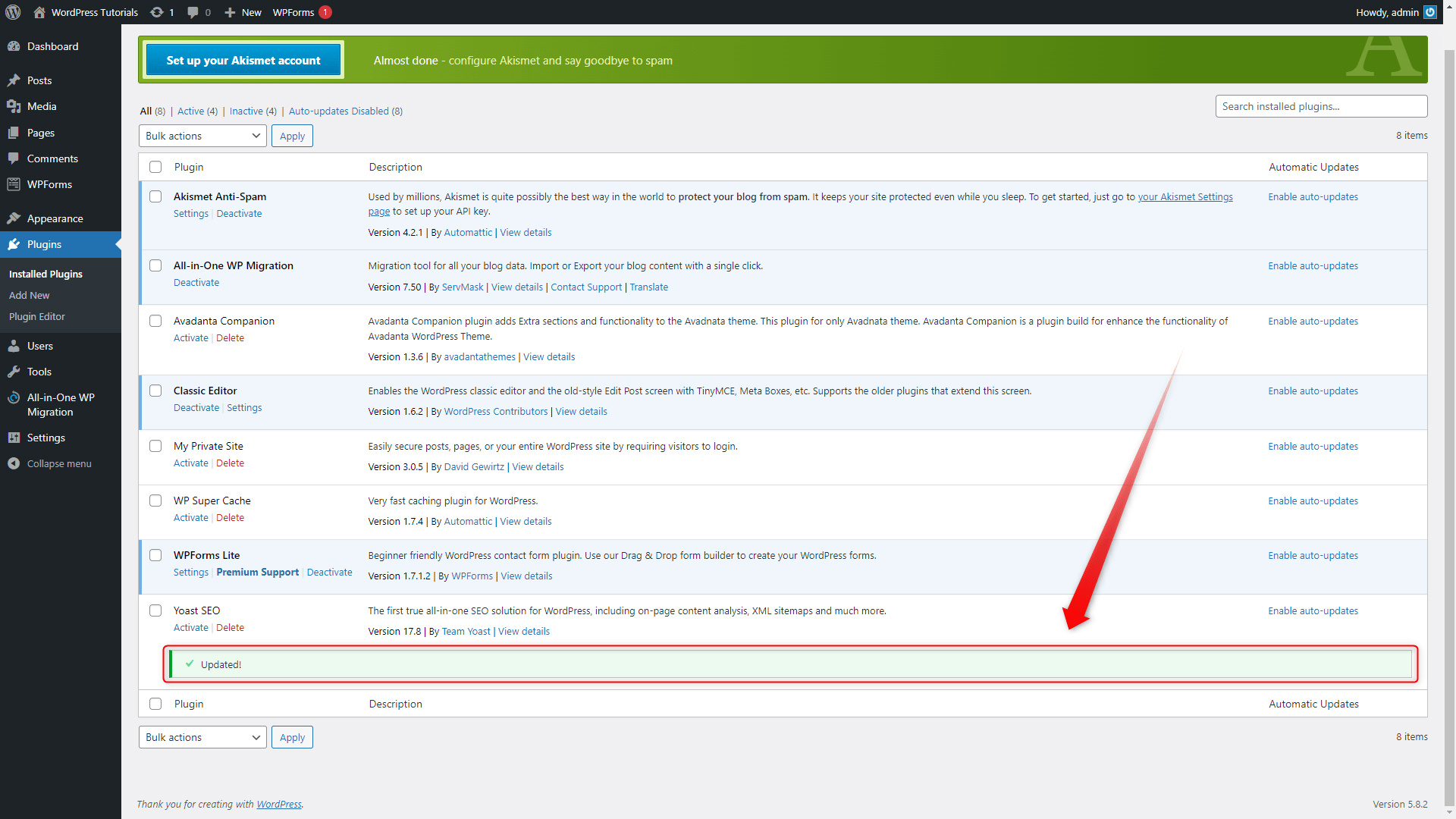Select the Inactive plugins filter tab
The height and width of the screenshot is (819, 1456).
252,111
